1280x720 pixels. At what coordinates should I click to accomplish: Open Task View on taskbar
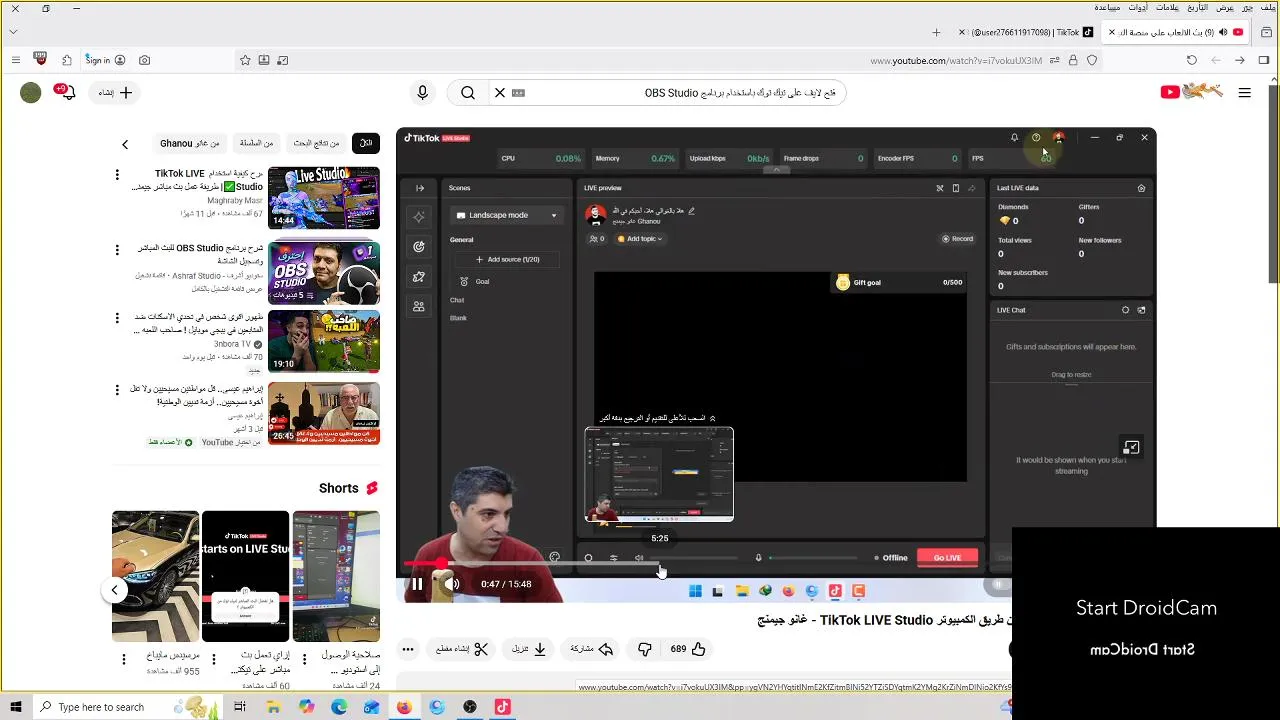(x=240, y=707)
